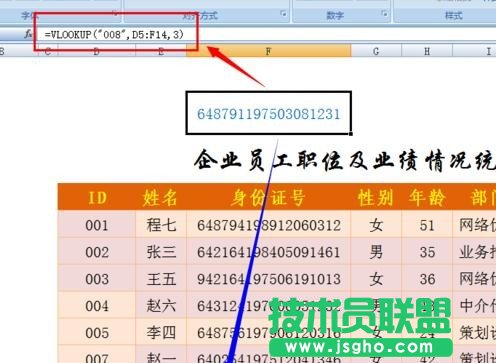
Task: Click the ID header cell
Action: pyautogui.click(x=97, y=197)
